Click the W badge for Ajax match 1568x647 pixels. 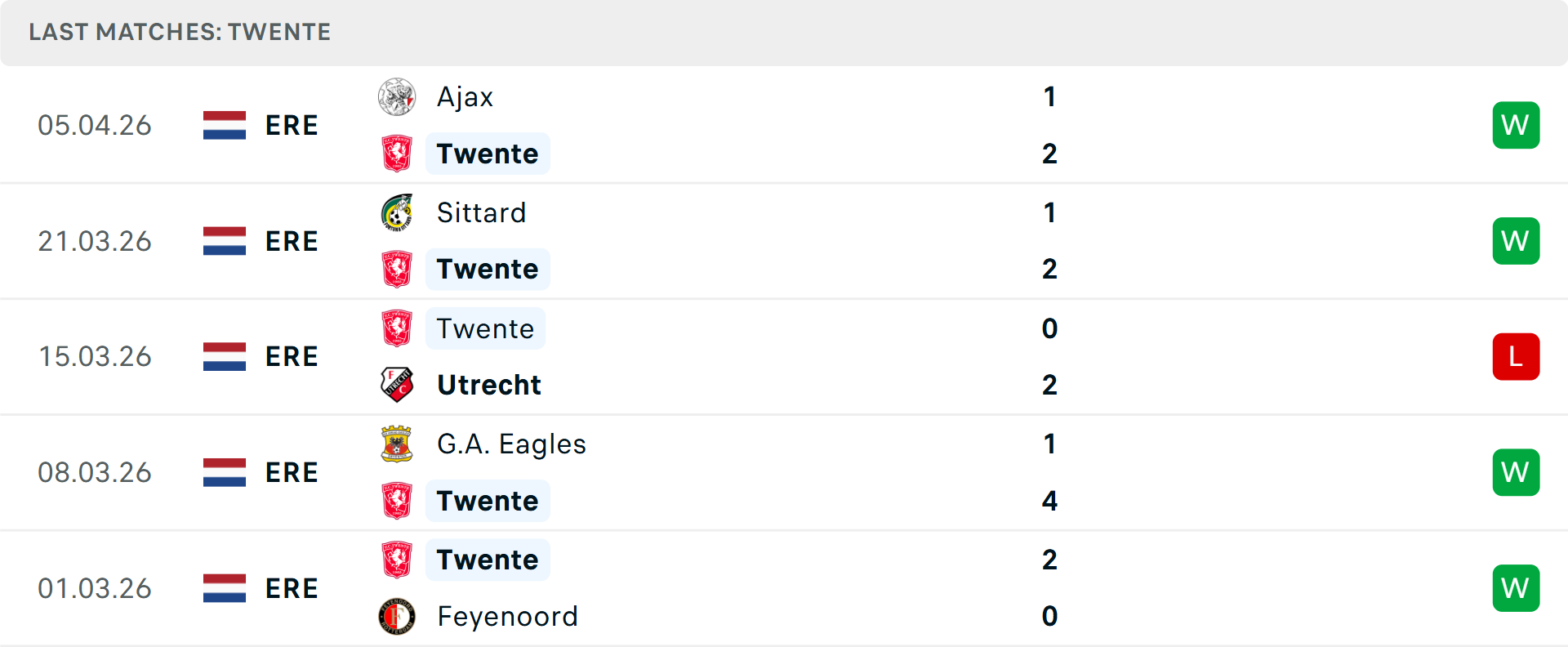pyautogui.click(x=1516, y=125)
